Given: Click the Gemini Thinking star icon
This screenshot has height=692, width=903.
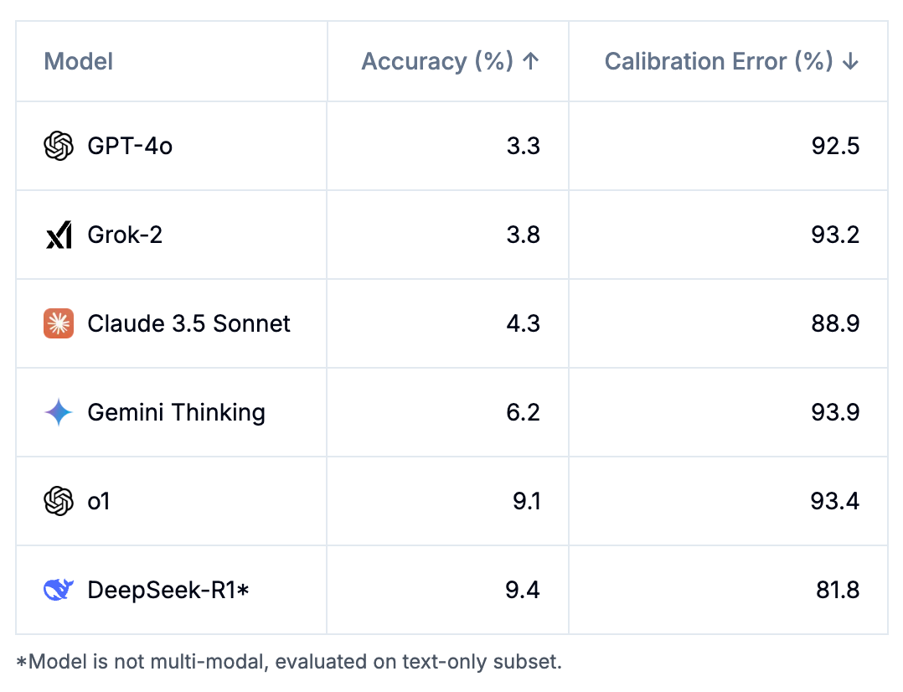Looking at the screenshot, I should click(x=59, y=412).
